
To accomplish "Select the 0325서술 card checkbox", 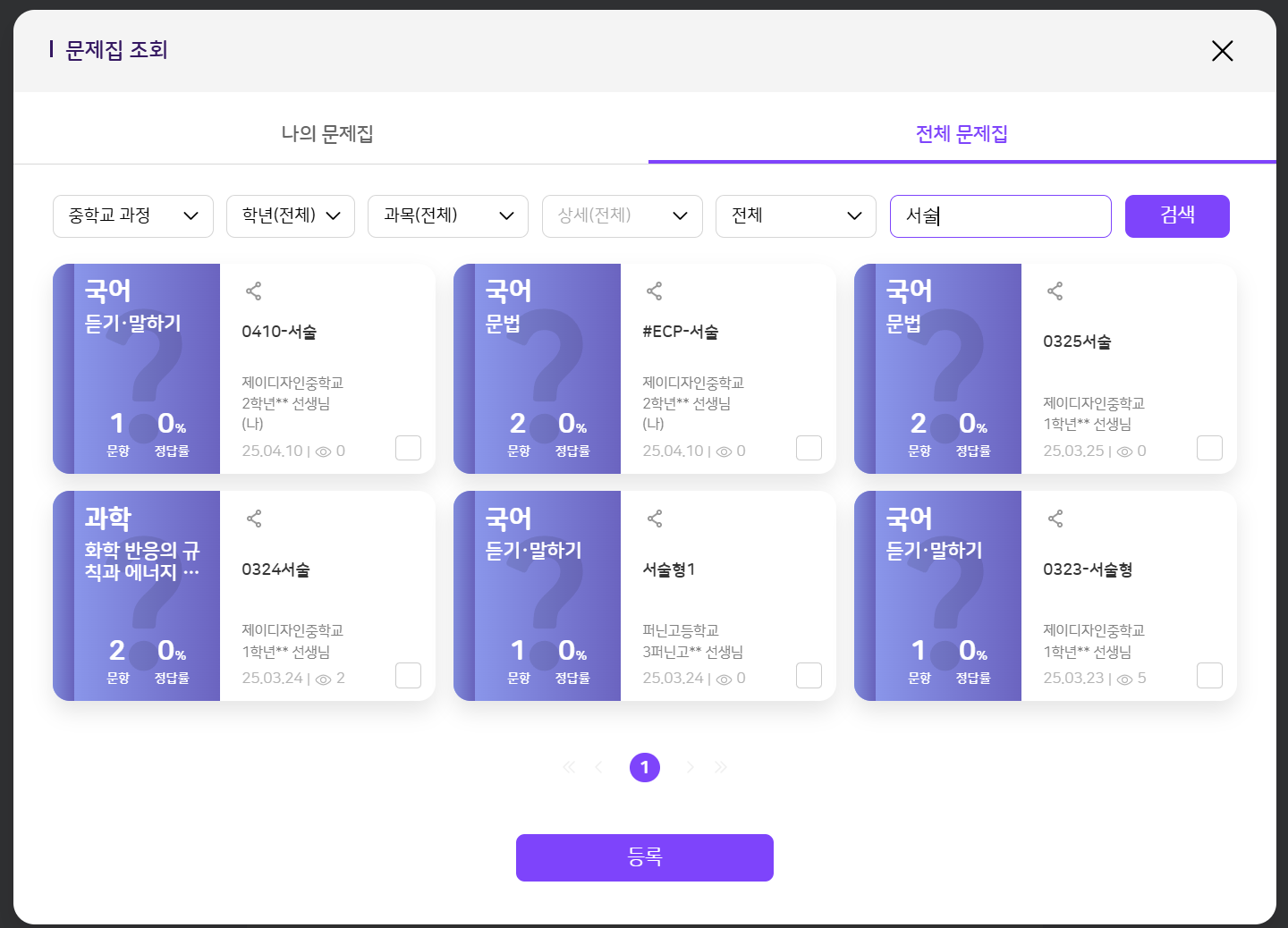I will coord(1209,448).
